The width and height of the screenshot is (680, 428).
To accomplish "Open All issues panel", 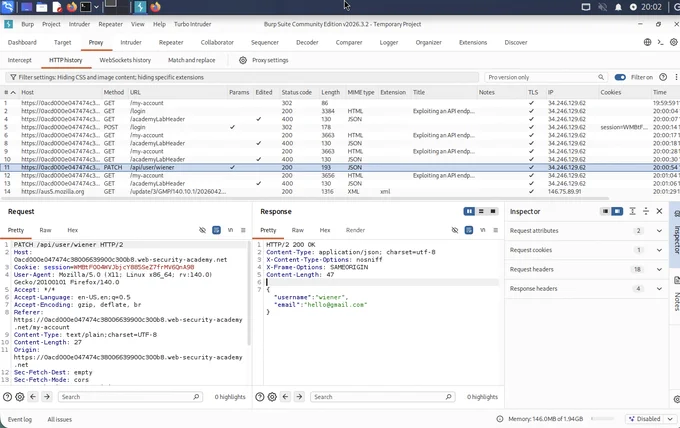I will tap(59, 419).
